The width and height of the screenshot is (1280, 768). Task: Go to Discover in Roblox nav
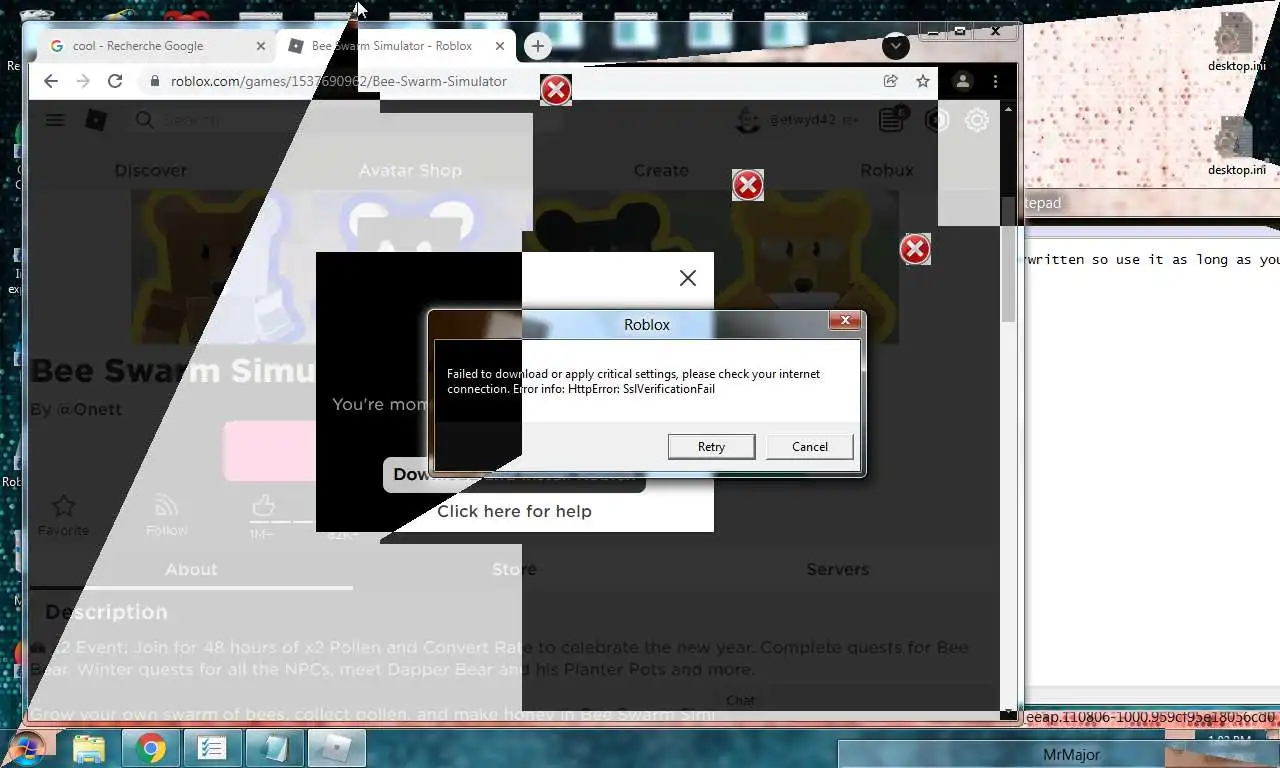coord(151,170)
